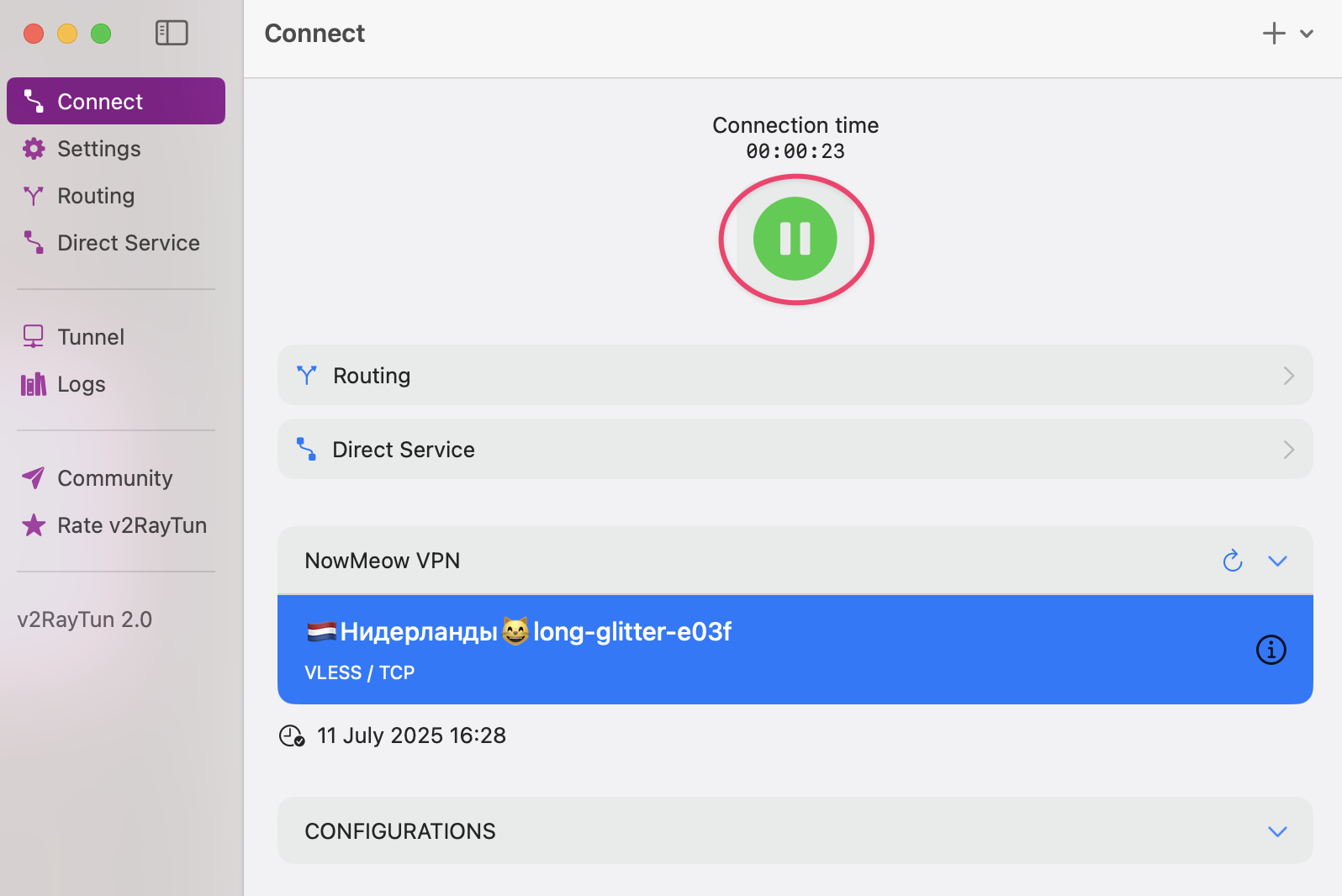This screenshot has height=896, width=1342.
Task: Open Direct Service in the sidebar
Action: (x=128, y=243)
